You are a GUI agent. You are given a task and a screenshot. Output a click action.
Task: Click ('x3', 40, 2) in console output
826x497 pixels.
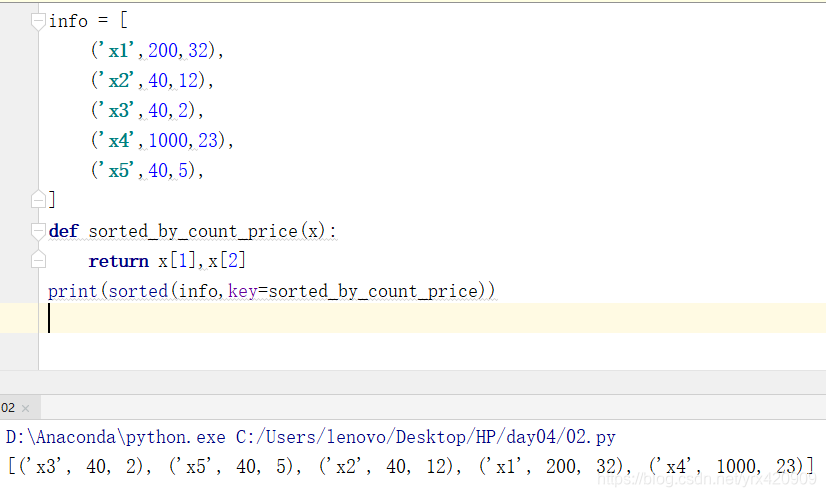pos(81,466)
